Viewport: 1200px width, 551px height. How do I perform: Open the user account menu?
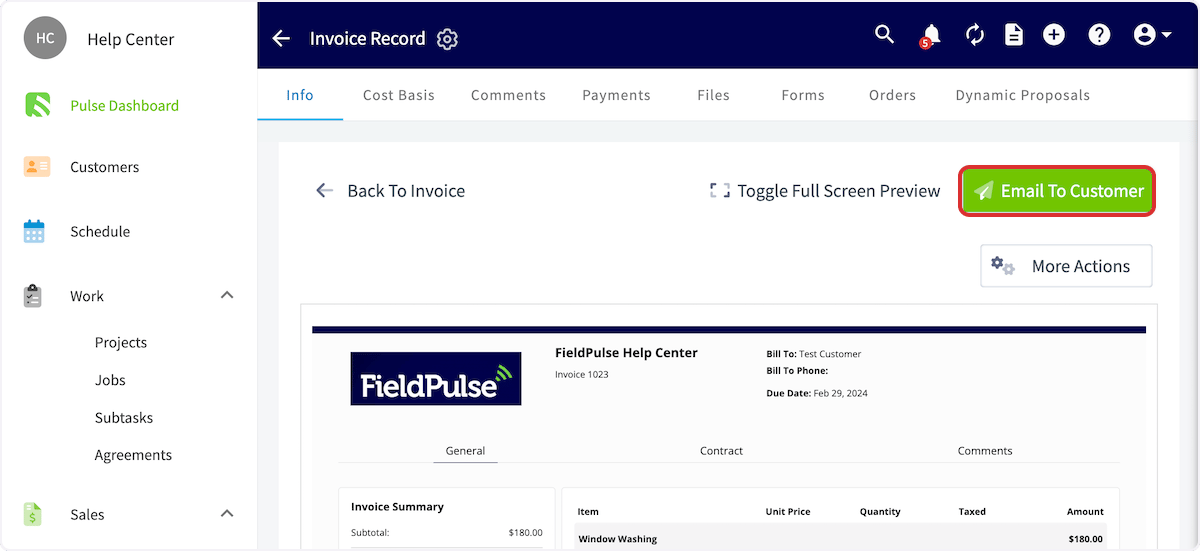1152,35
